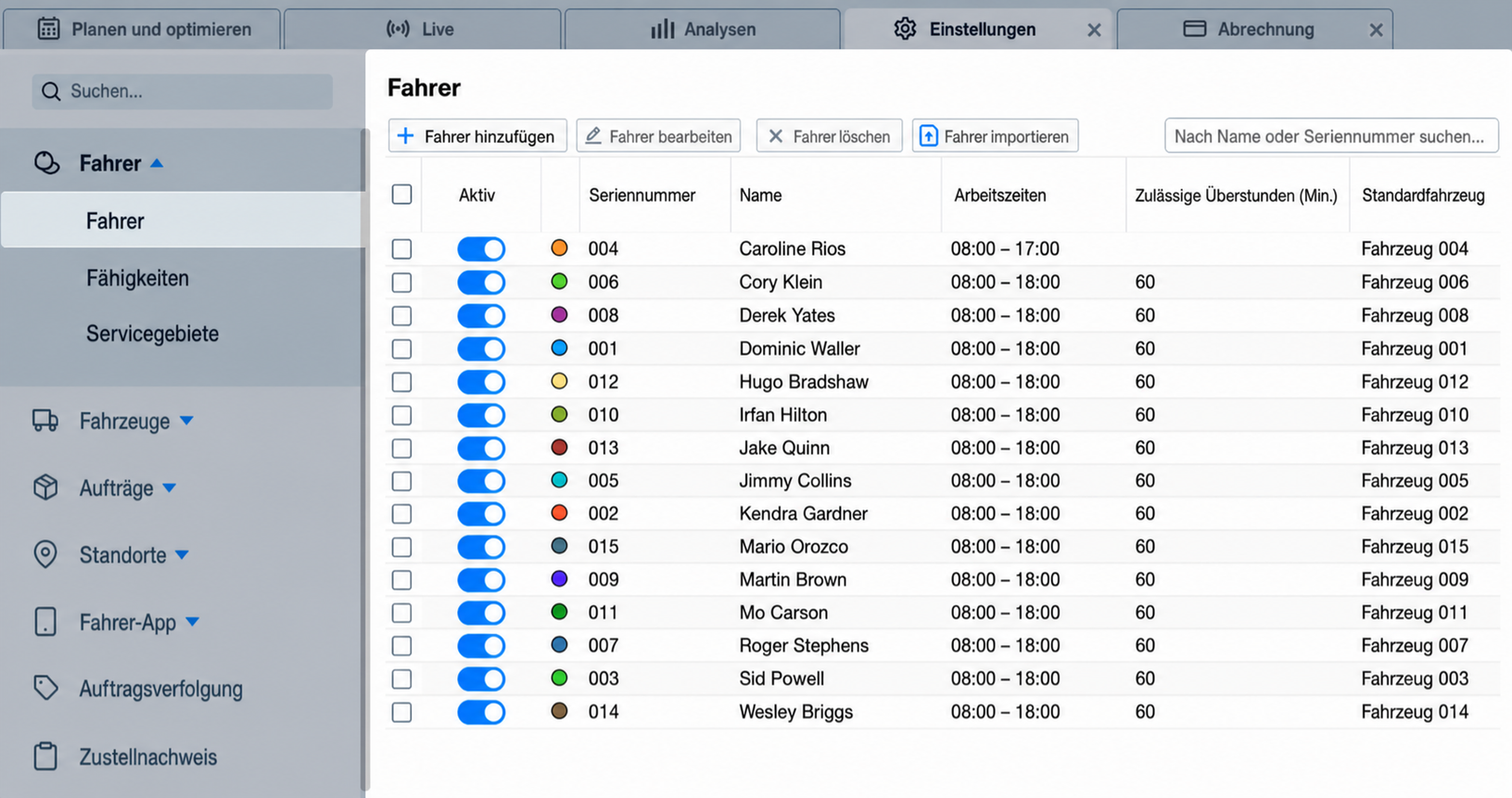Click the Fahrzeuge truck icon
The image size is (1512, 798).
point(45,421)
